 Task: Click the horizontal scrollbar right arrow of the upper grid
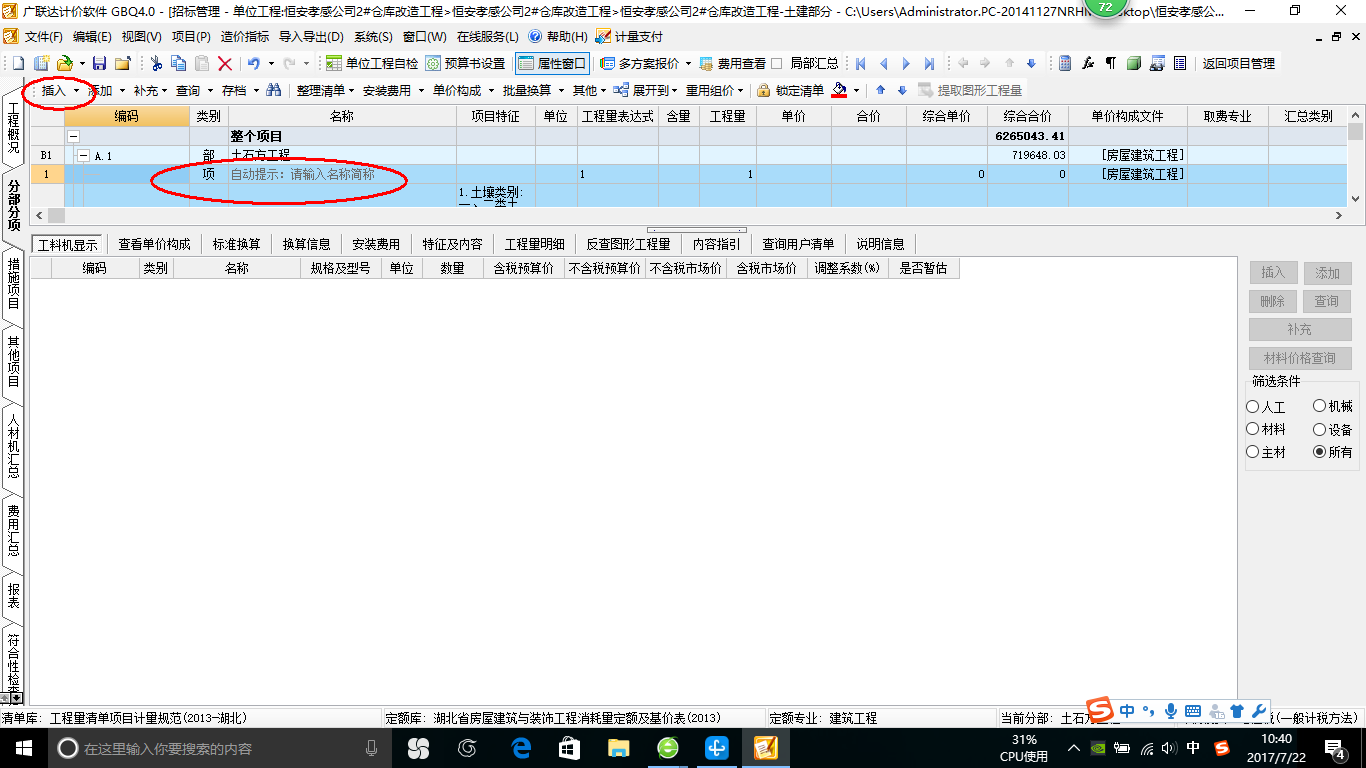1340,215
